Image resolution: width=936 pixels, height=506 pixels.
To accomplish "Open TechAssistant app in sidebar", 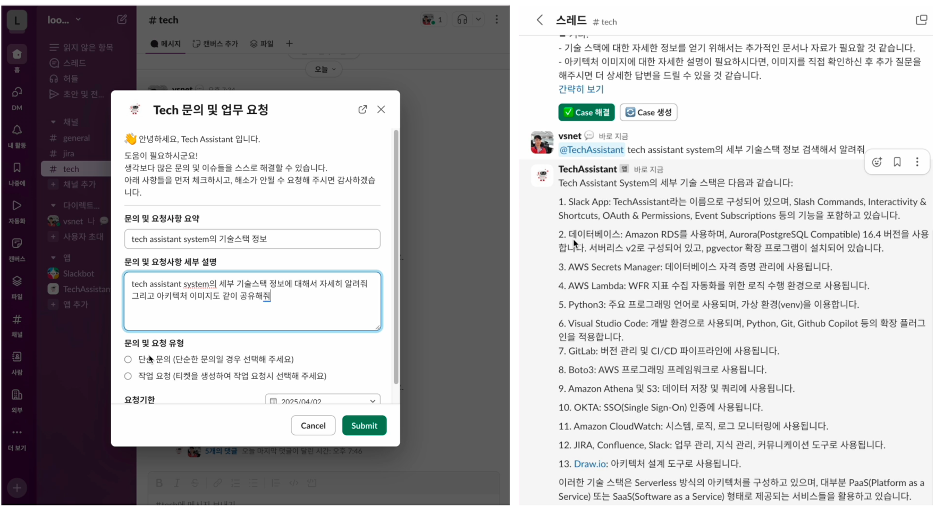I will coord(80,289).
